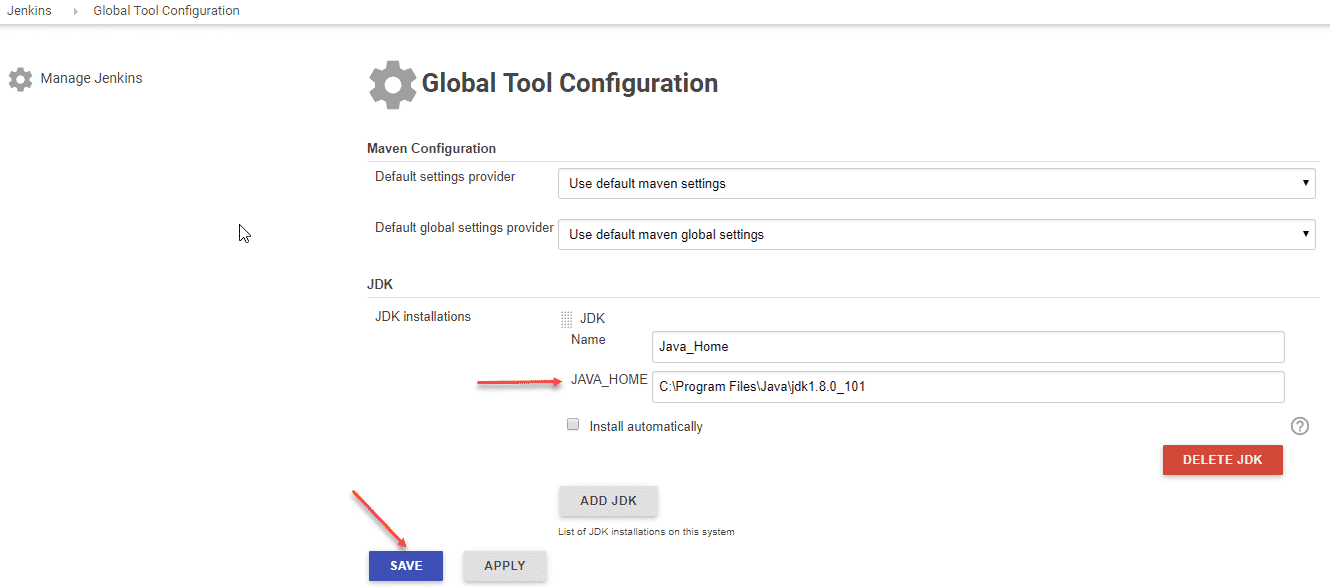Tick the Install automatically checkbox
Image resolution: width=1330 pixels, height=587 pixels.
pos(573,425)
